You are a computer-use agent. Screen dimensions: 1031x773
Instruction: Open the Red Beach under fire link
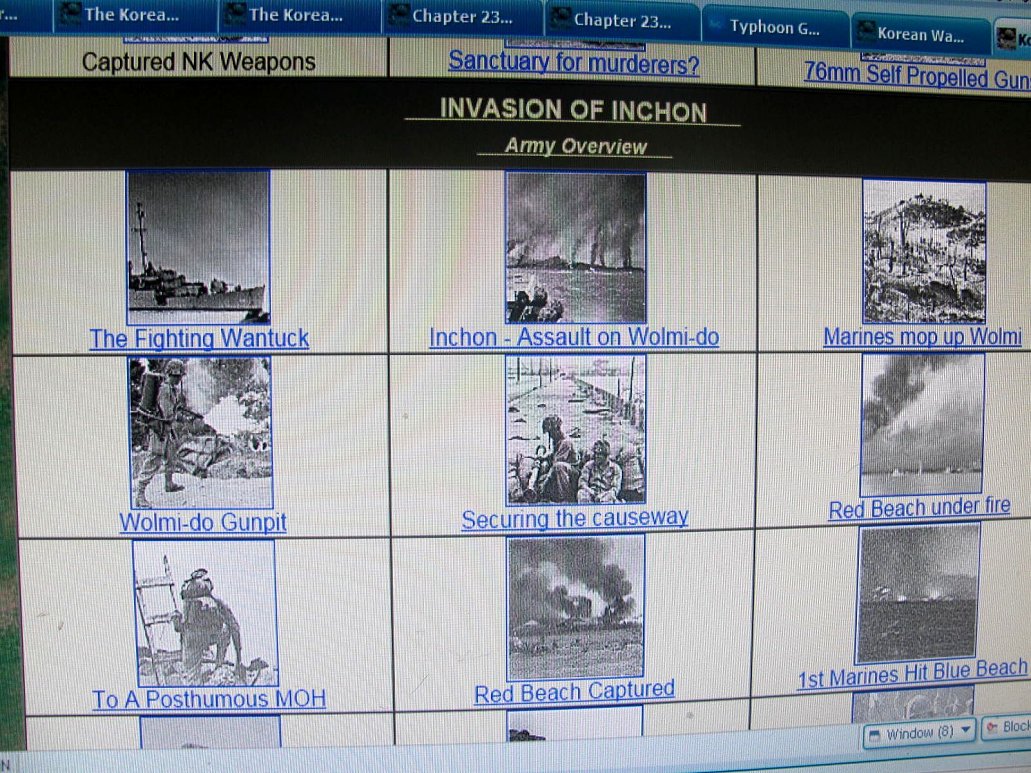pyautogui.click(x=919, y=508)
